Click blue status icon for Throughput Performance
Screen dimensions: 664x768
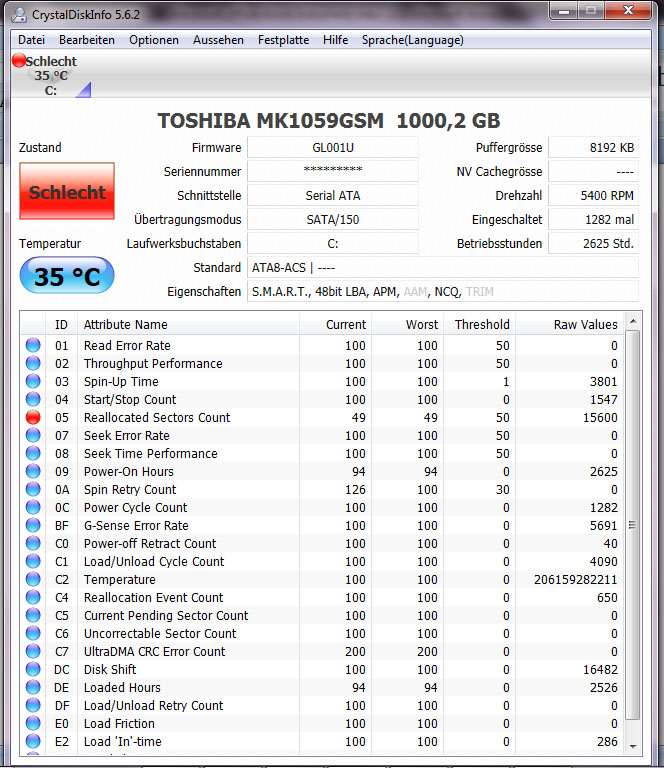33,363
